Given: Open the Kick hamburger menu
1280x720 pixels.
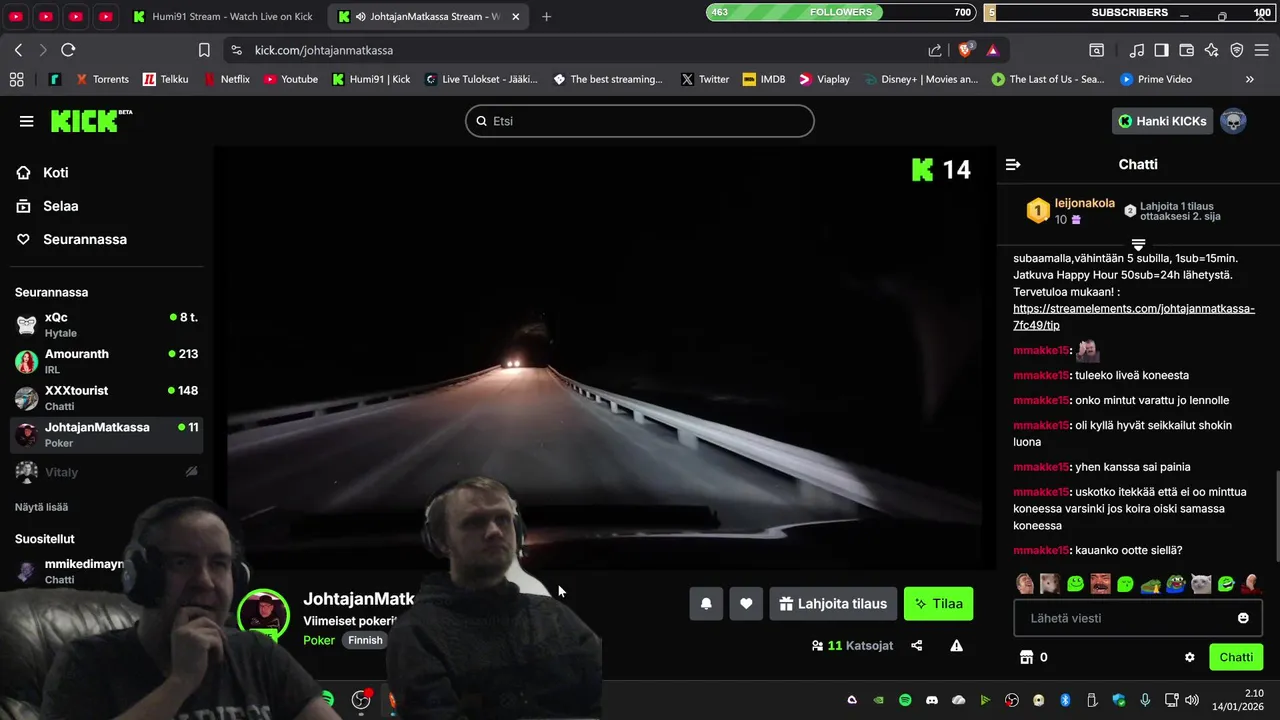Looking at the screenshot, I should point(26,121).
